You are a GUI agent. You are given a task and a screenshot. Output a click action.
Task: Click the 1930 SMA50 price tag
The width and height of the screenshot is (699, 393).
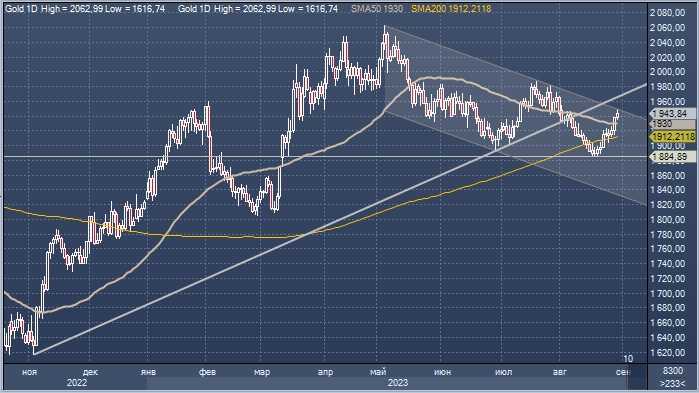click(x=673, y=124)
